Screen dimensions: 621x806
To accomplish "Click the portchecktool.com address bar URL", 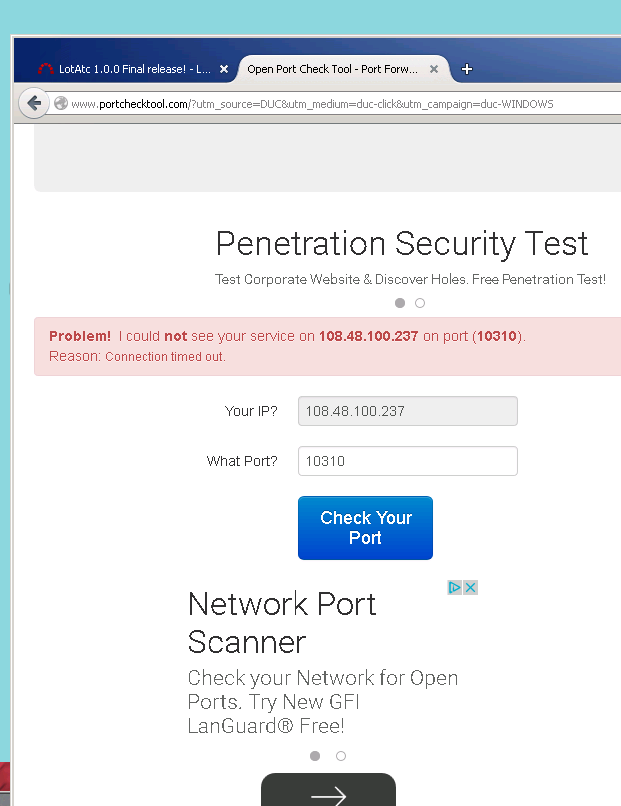I will pos(312,104).
